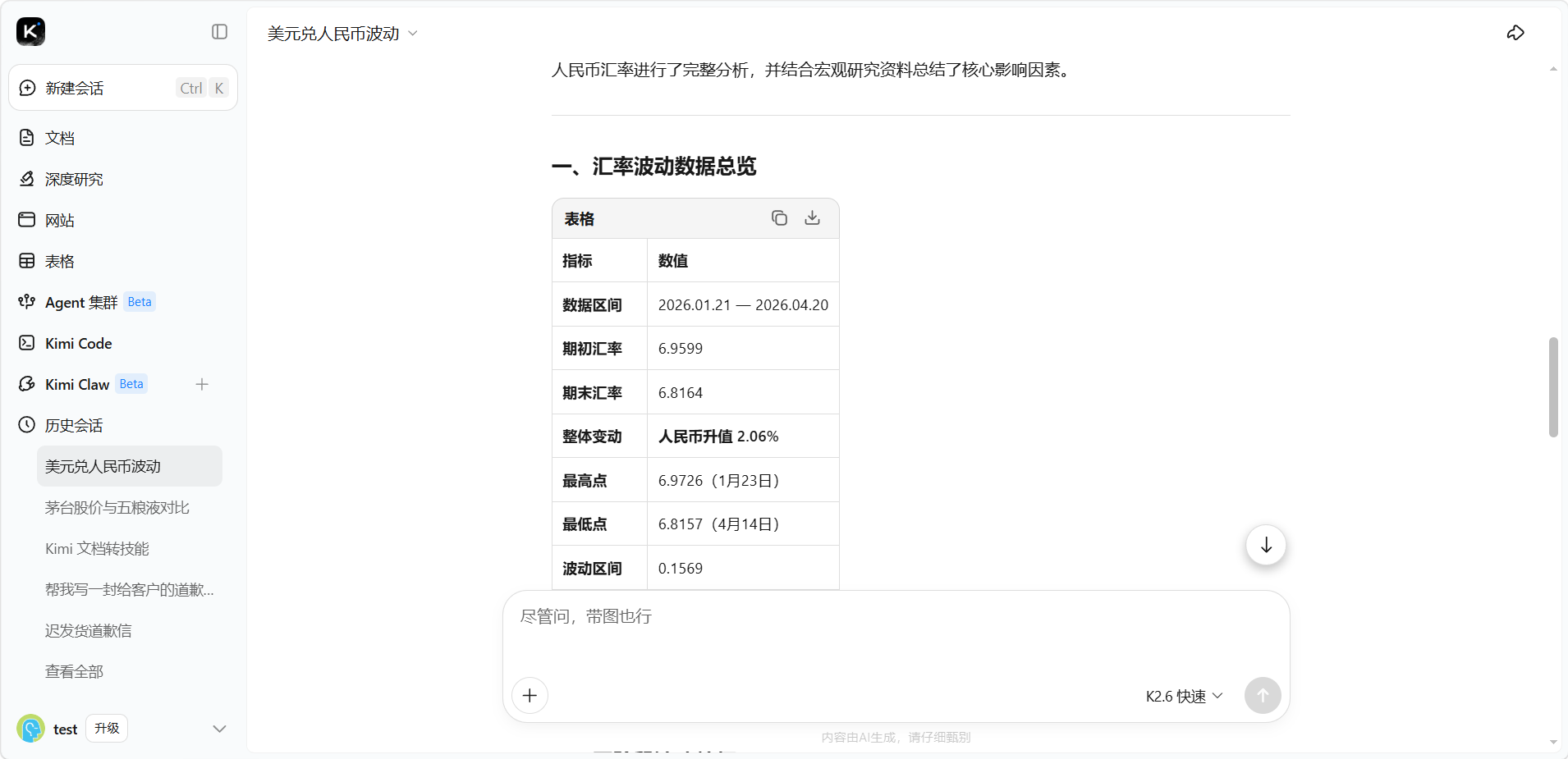This screenshot has height=759, width=1568.
Task: Click the 升级 upgrade button
Action: (107, 729)
